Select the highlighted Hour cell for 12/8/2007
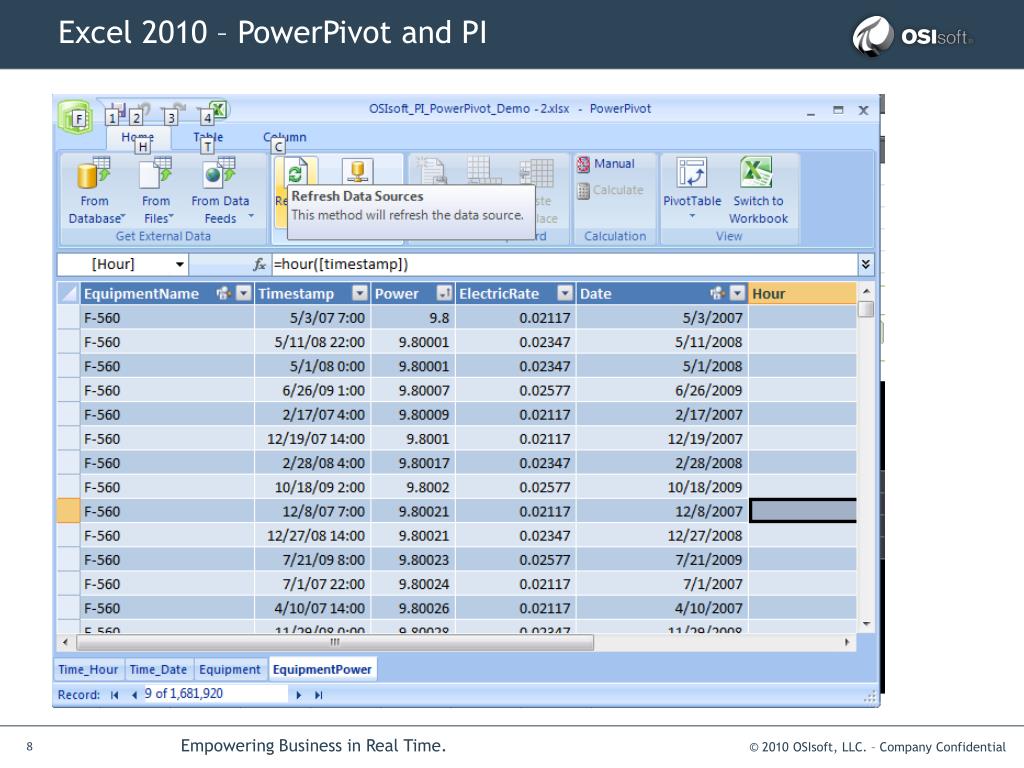 tap(803, 511)
